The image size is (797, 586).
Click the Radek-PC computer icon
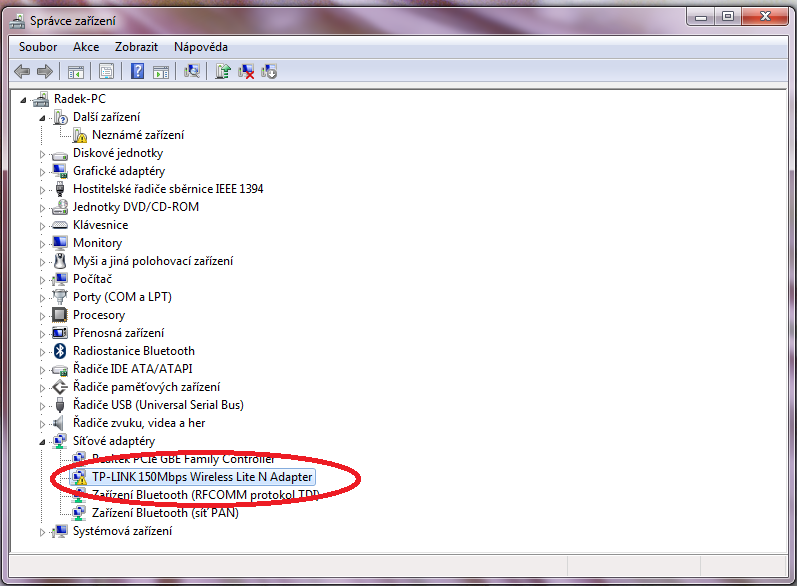pyautogui.click(x=41, y=99)
